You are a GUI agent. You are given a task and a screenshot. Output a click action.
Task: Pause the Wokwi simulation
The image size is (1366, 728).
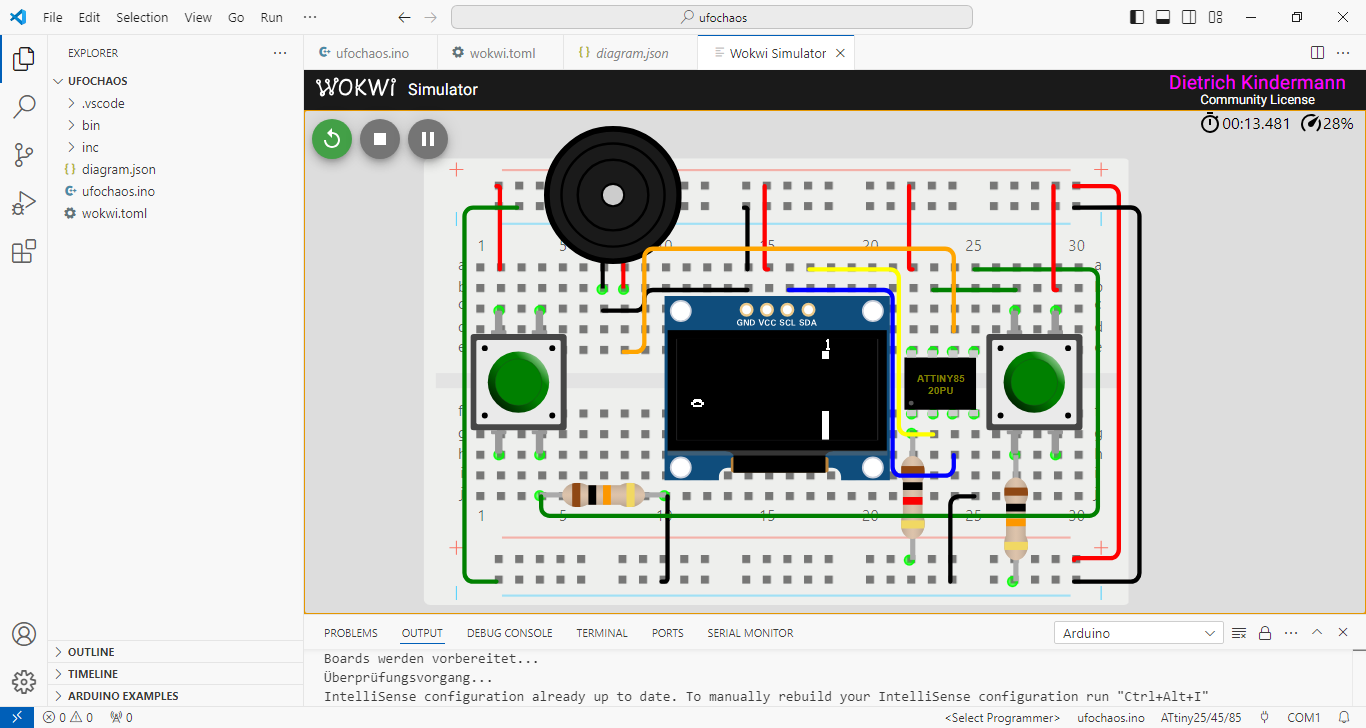coord(428,139)
